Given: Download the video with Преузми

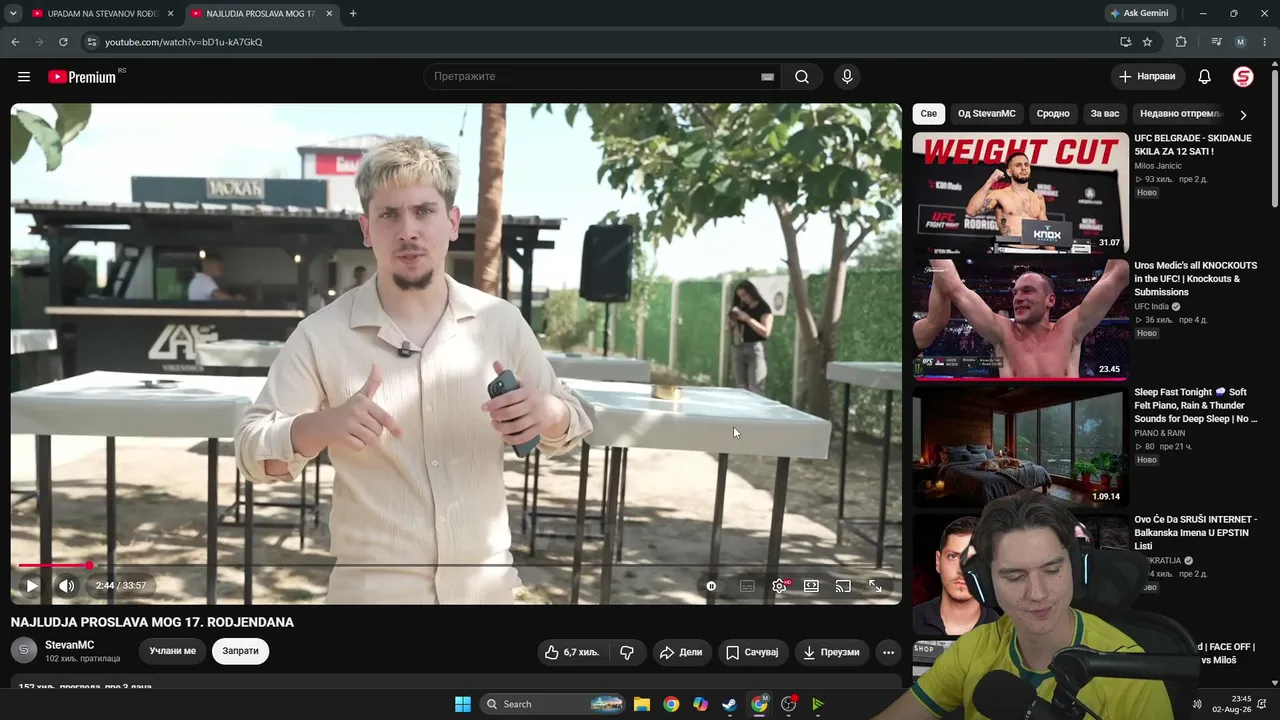Looking at the screenshot, I should click(x=832, y=652).
